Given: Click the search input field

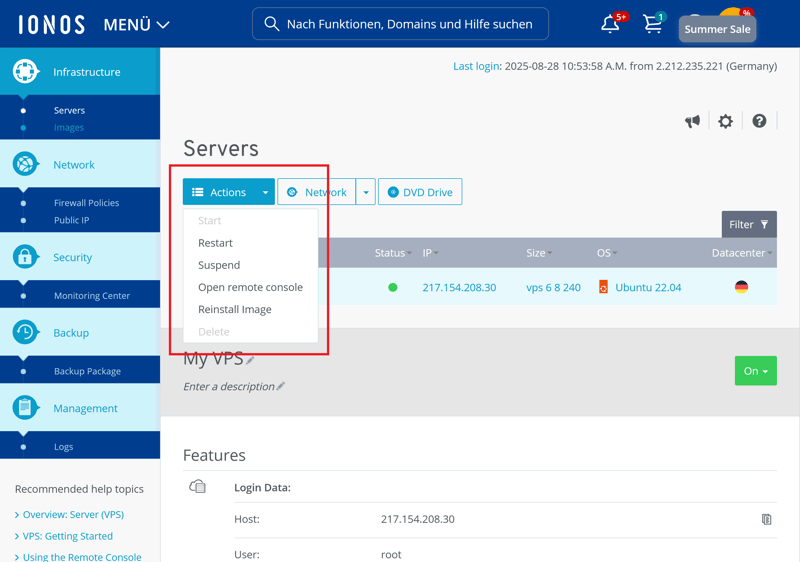Looking at the screenshot, I should click(x=410, y=24).
